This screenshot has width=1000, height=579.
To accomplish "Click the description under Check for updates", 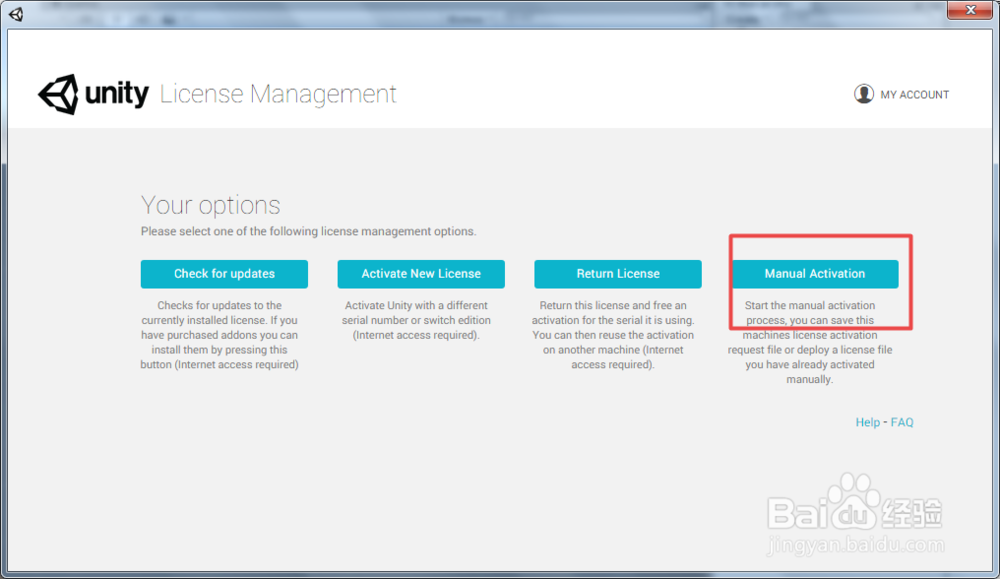I will [x=219, y=335].
